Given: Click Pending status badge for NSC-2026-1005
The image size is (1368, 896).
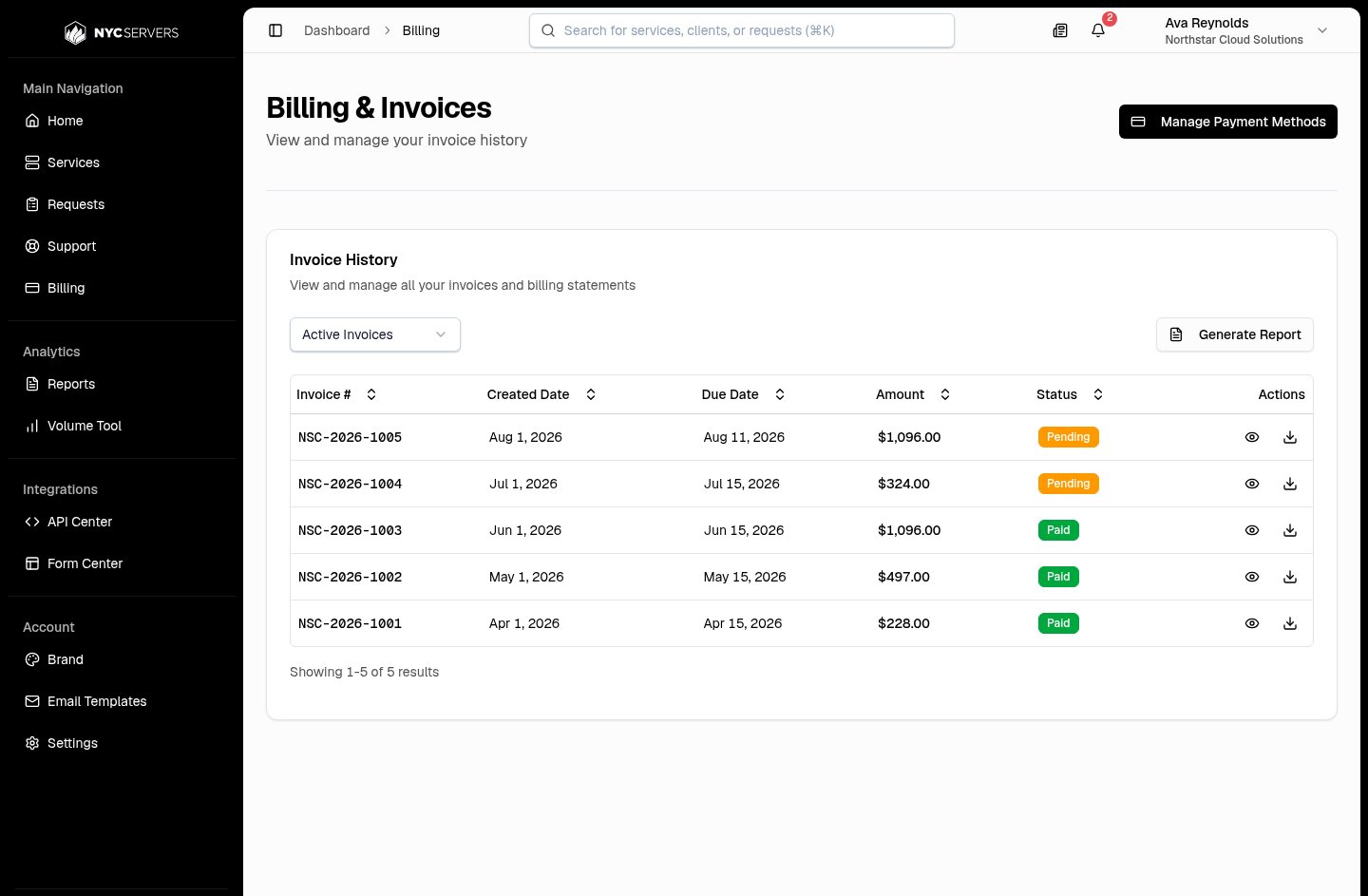Looking at the screenshot, I should (1069, 437).
